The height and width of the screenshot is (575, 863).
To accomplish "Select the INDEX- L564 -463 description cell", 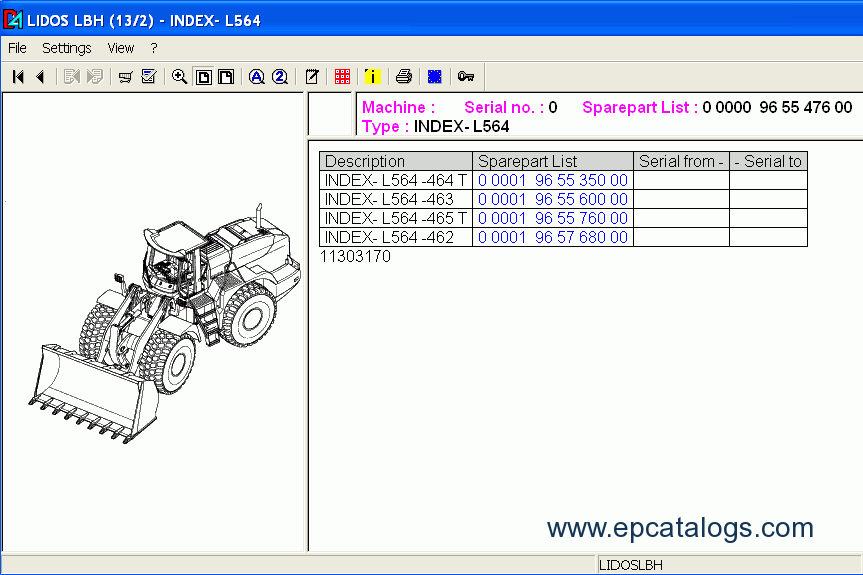I will [x=396, y=199].
